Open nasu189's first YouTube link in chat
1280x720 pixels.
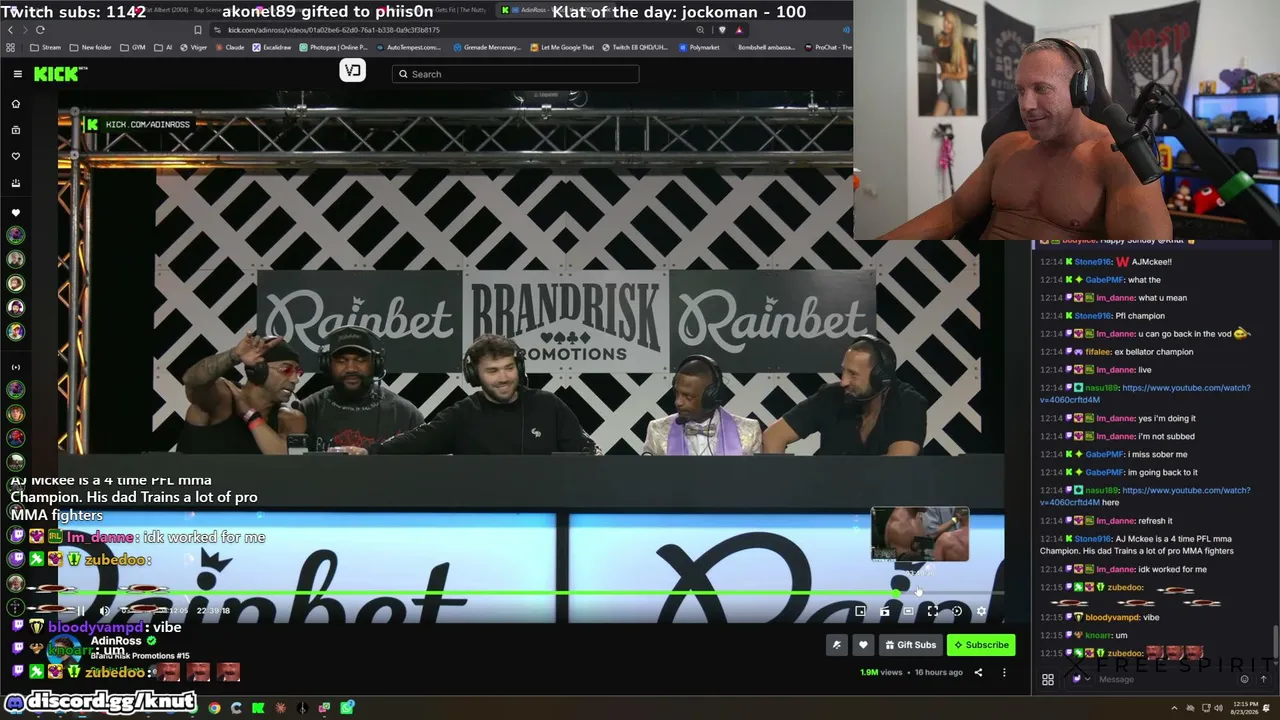[1145, 393]
